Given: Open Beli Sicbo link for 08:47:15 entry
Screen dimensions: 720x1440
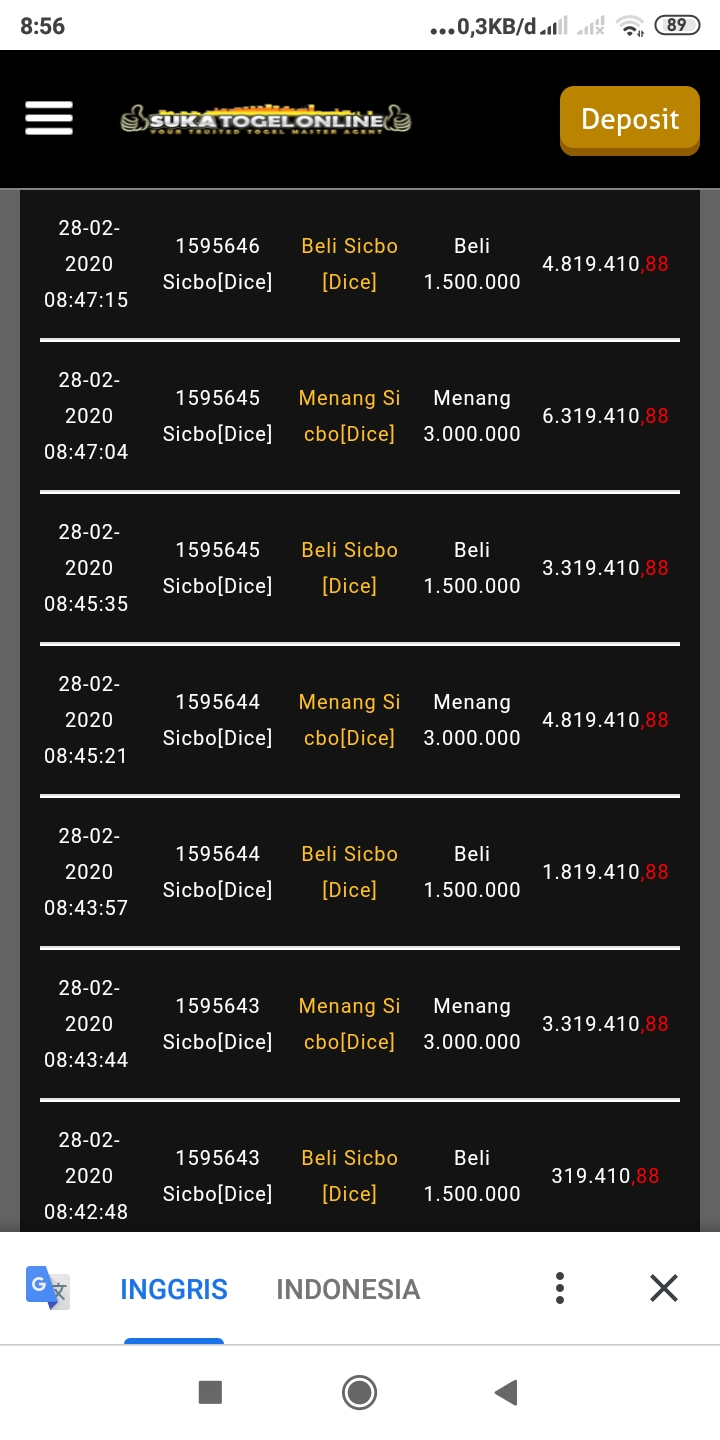Looking at the screenshot, I should [350, 264].
